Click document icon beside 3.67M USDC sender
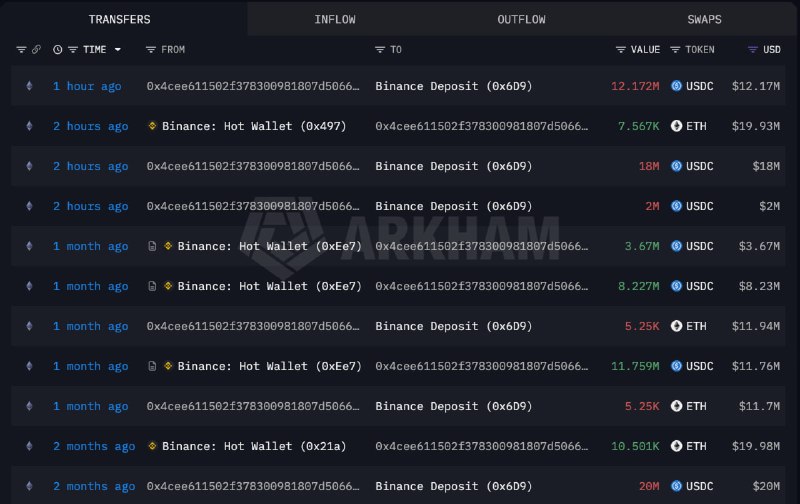Viewport: 800px width, 504px height. coord(152,246)
